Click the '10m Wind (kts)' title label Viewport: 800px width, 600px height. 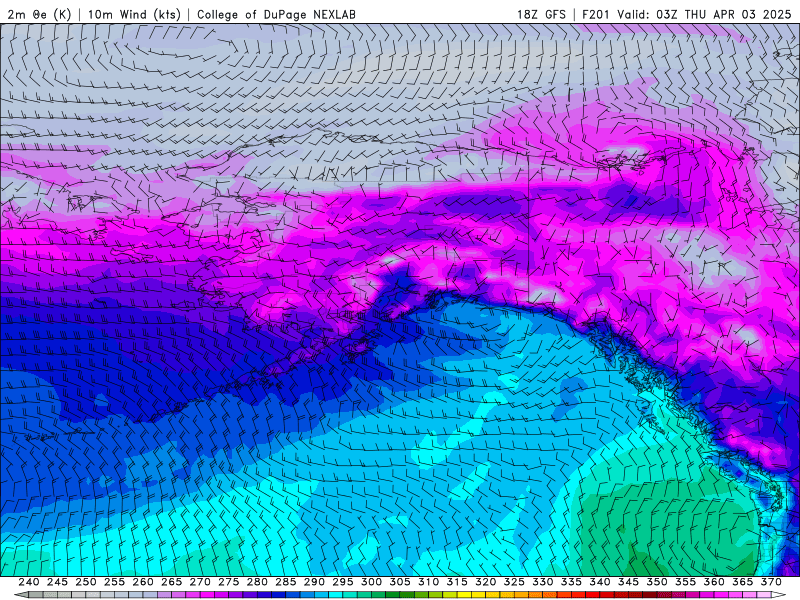[134, 14]
